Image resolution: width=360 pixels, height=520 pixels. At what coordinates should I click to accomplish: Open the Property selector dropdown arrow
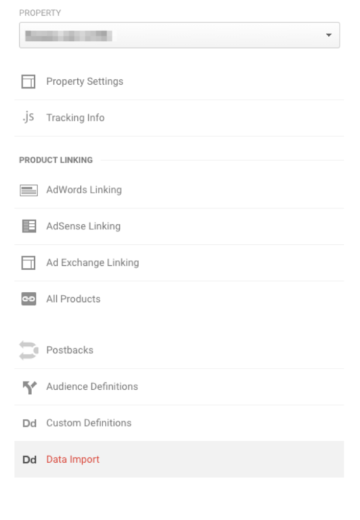pyautogui.click(x=329, y=35)
